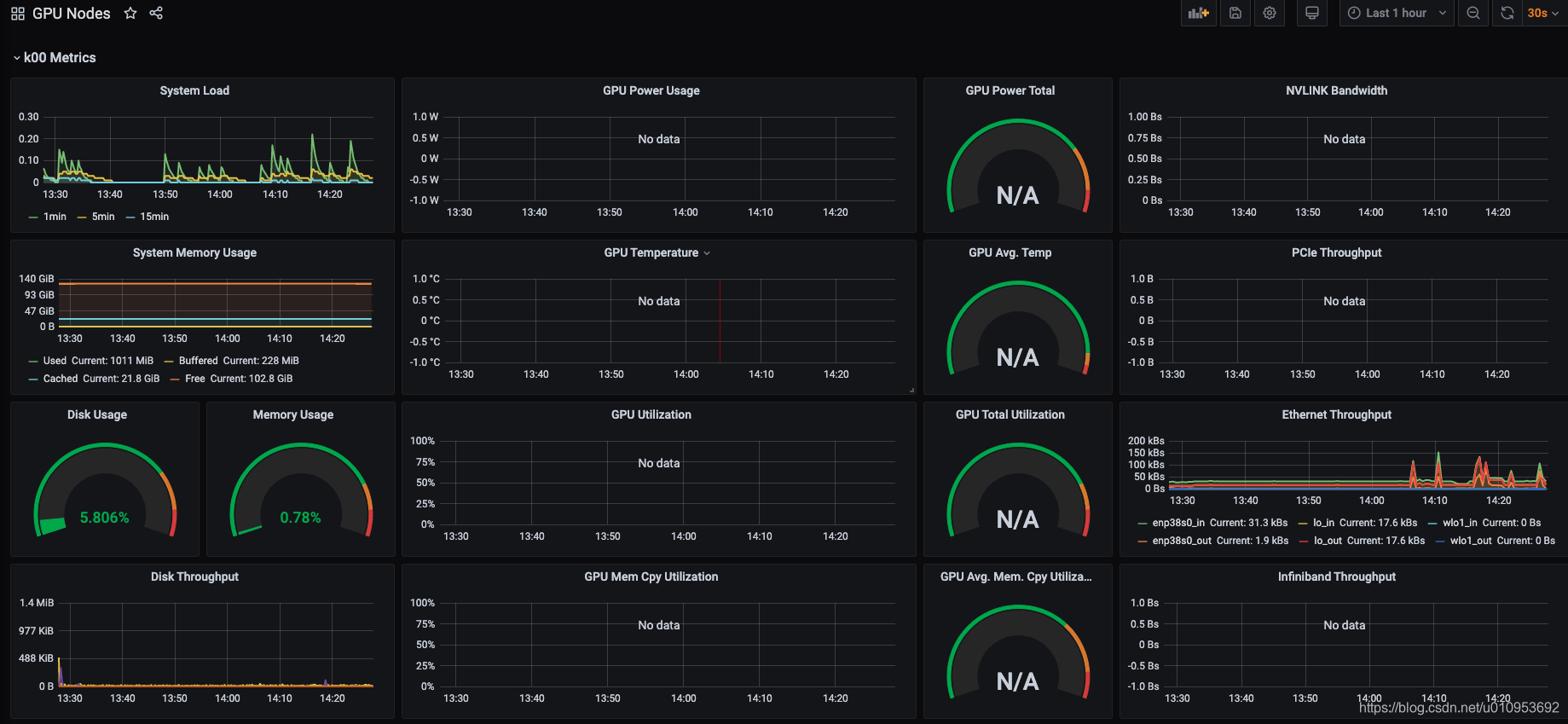Open the PCIe Throughput panel title menu
Screen dimensions: 1568x724
[x=1337, y=252]
